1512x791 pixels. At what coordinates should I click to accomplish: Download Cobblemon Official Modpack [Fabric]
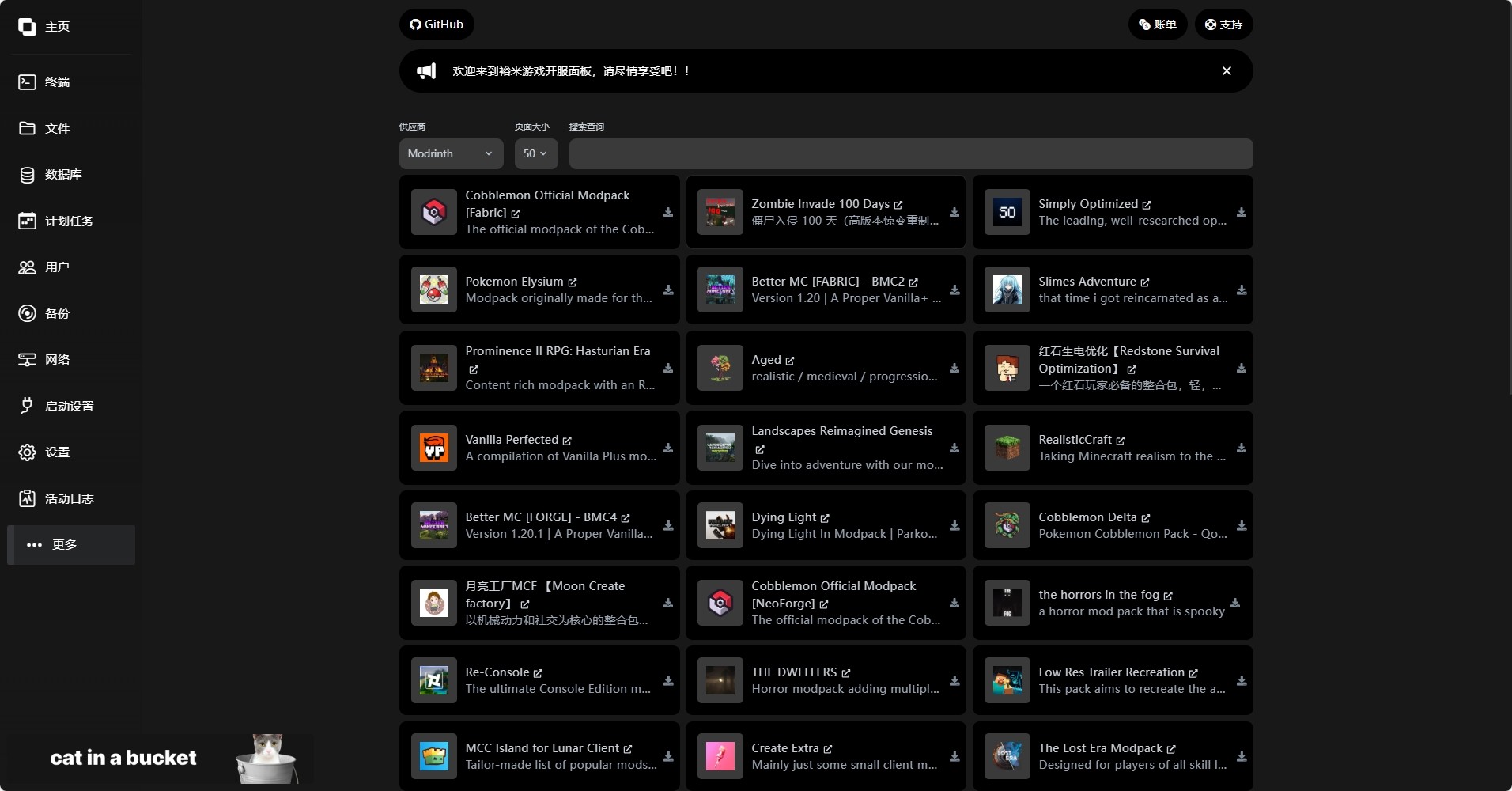click(668, 212)
